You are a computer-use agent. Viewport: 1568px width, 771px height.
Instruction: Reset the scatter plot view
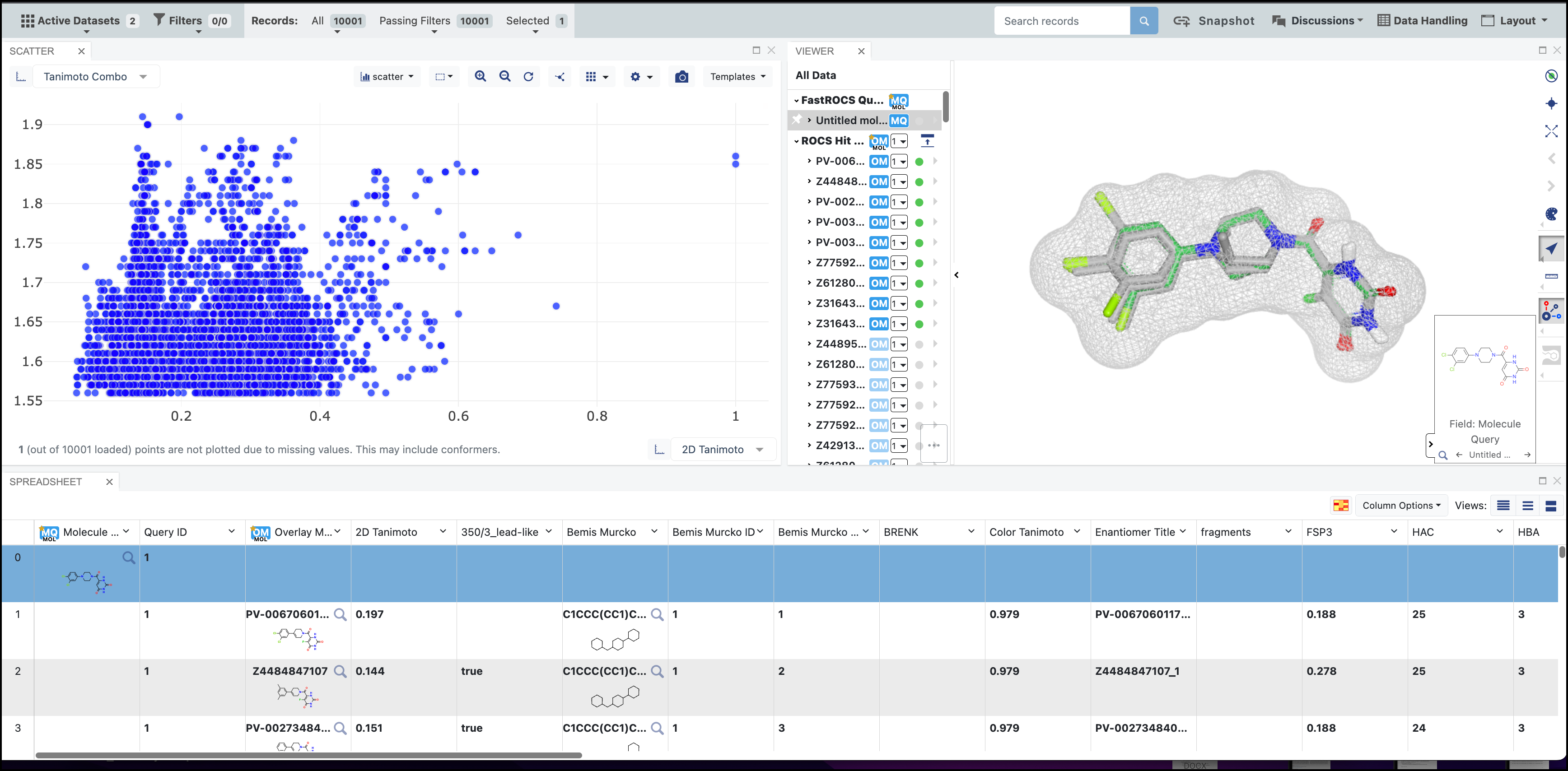coord(528,76)
